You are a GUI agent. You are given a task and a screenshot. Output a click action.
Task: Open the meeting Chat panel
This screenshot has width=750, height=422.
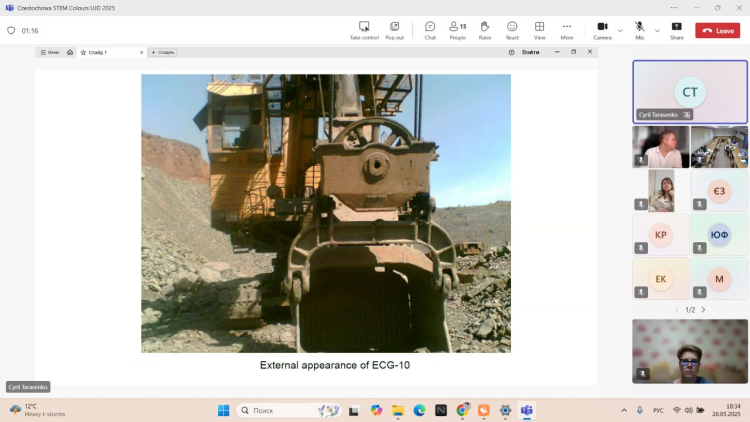coord(430,30)
